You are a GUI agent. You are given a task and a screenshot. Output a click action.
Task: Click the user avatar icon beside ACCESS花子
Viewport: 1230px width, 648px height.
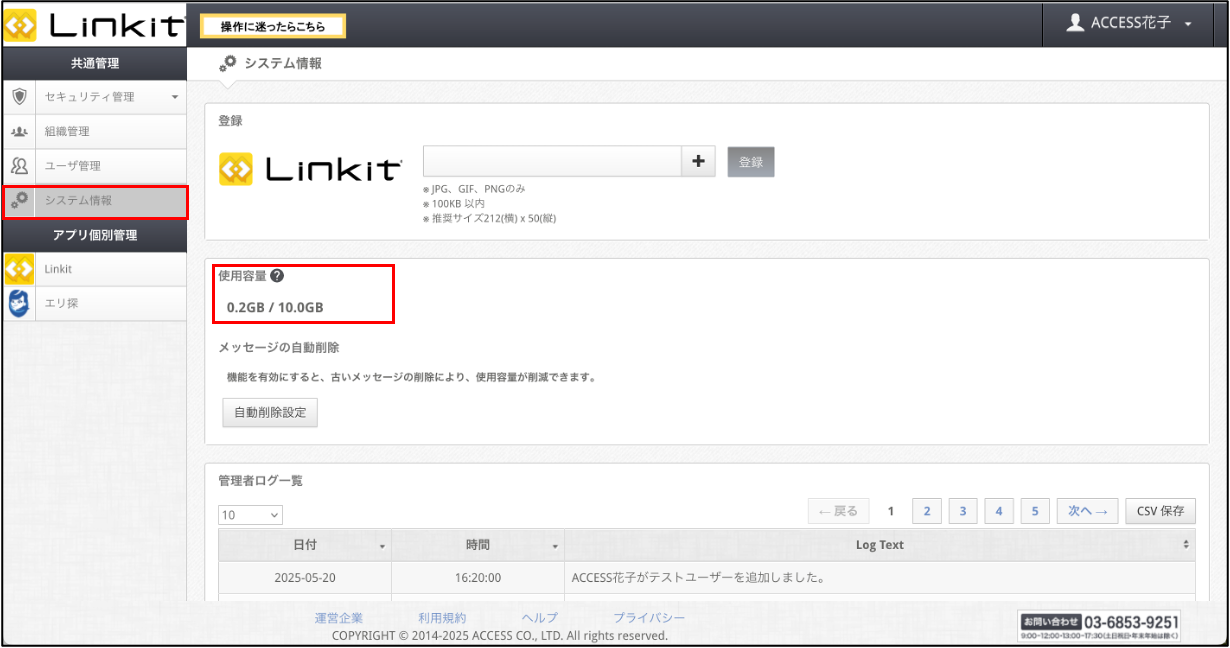pyautogui.click(x=1076, y=23)
